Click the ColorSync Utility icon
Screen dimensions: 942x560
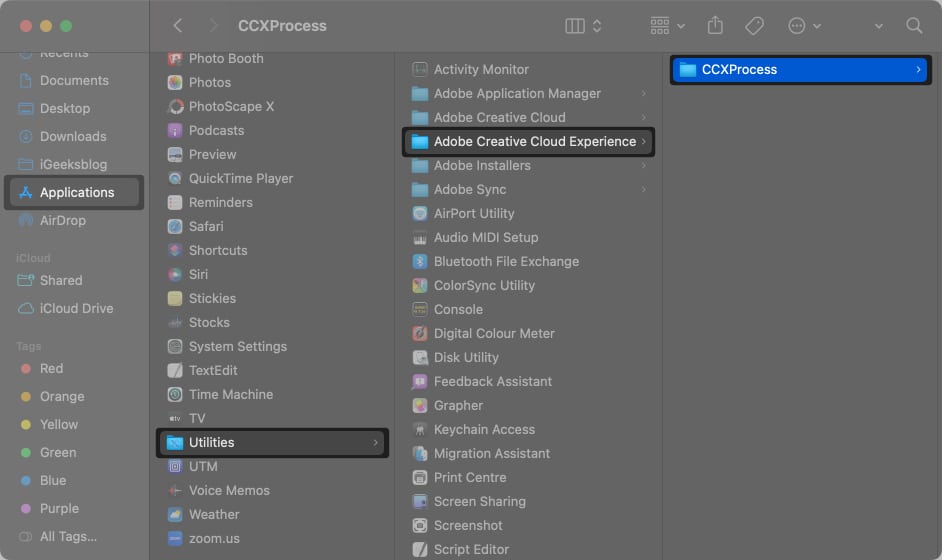[x=420, y=285]
